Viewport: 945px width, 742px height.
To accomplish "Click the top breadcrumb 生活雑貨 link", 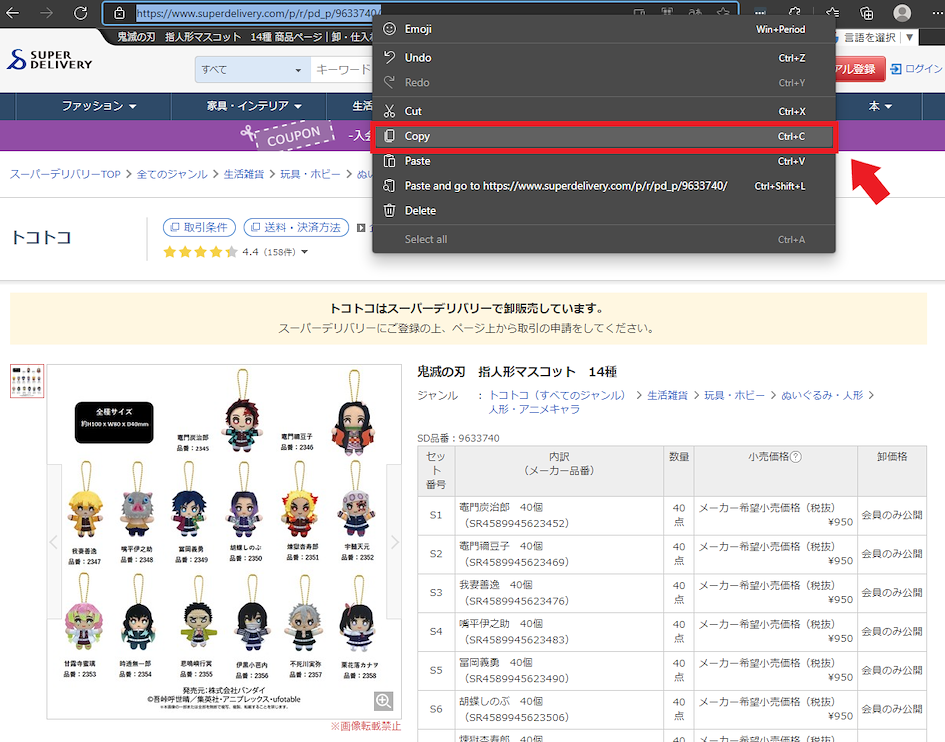I will (x=243, y=174).
